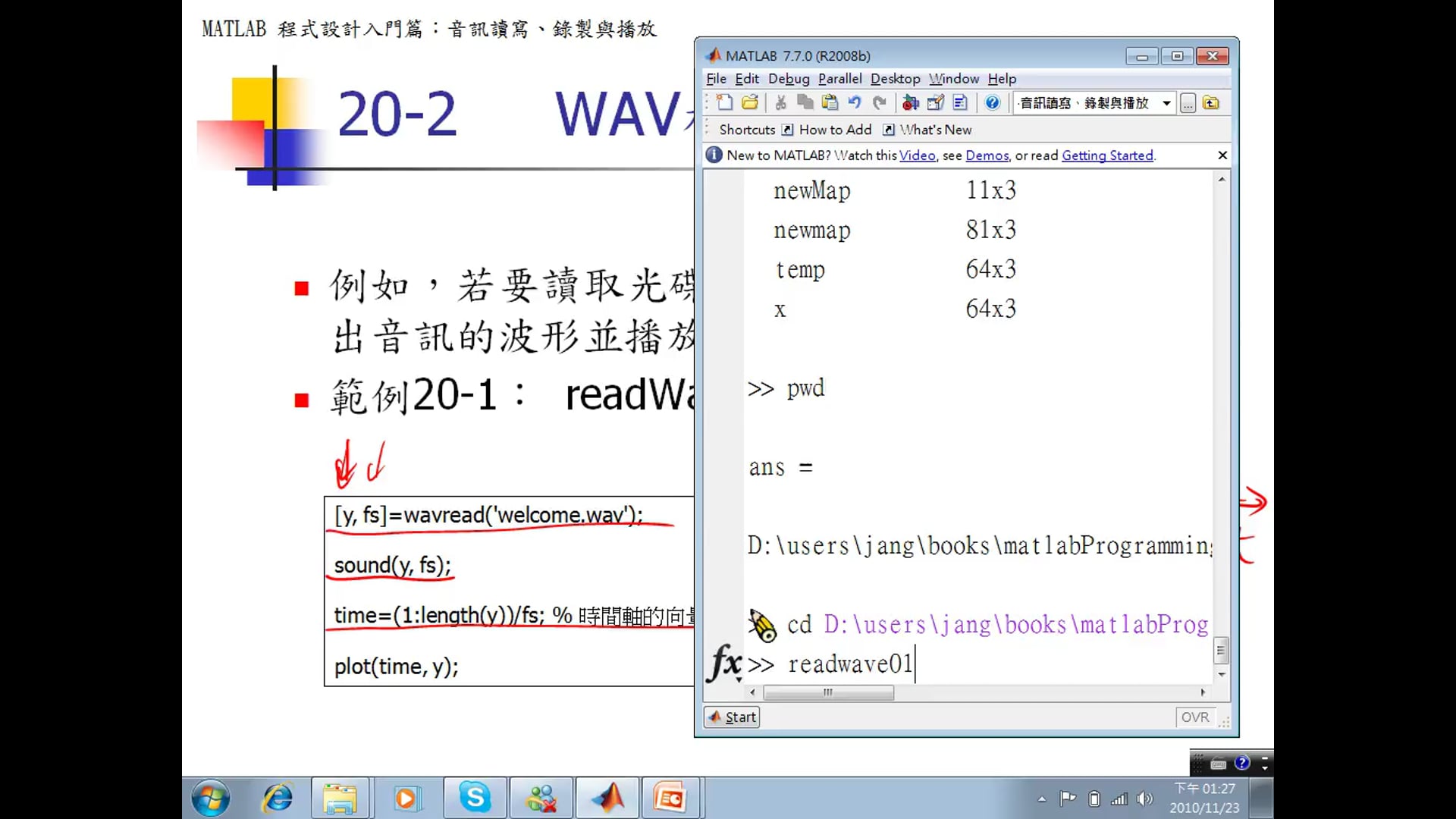Open the Desktop menu
The height and width of the screenshot is (819, 1456).
[x=895, y=79]
